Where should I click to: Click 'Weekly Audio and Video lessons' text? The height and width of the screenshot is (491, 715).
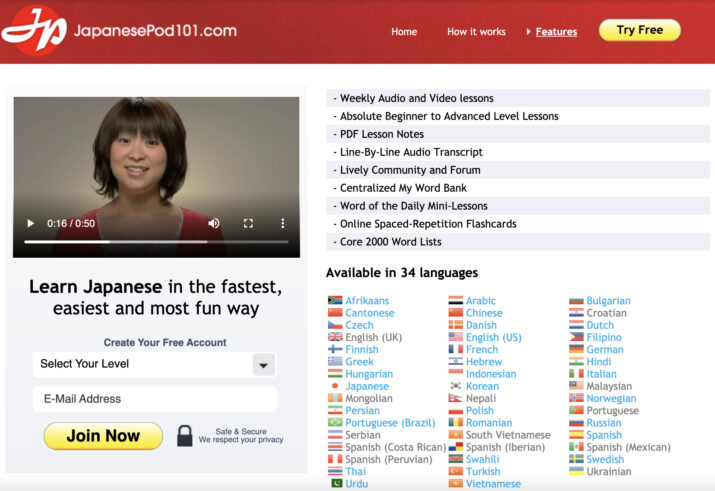[x=417, y=98]
